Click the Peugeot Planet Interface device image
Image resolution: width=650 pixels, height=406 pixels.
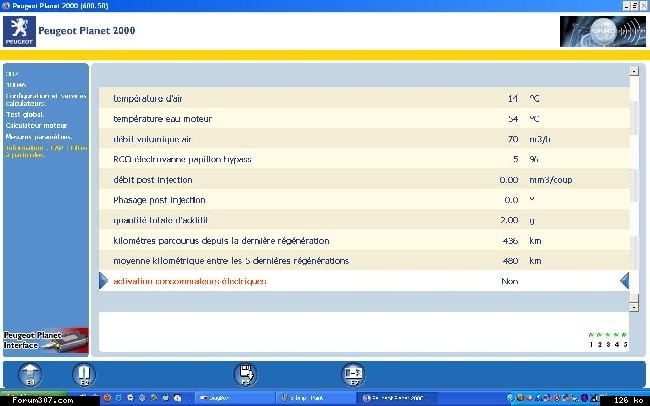pyautogui.click(x=46, y=341)
